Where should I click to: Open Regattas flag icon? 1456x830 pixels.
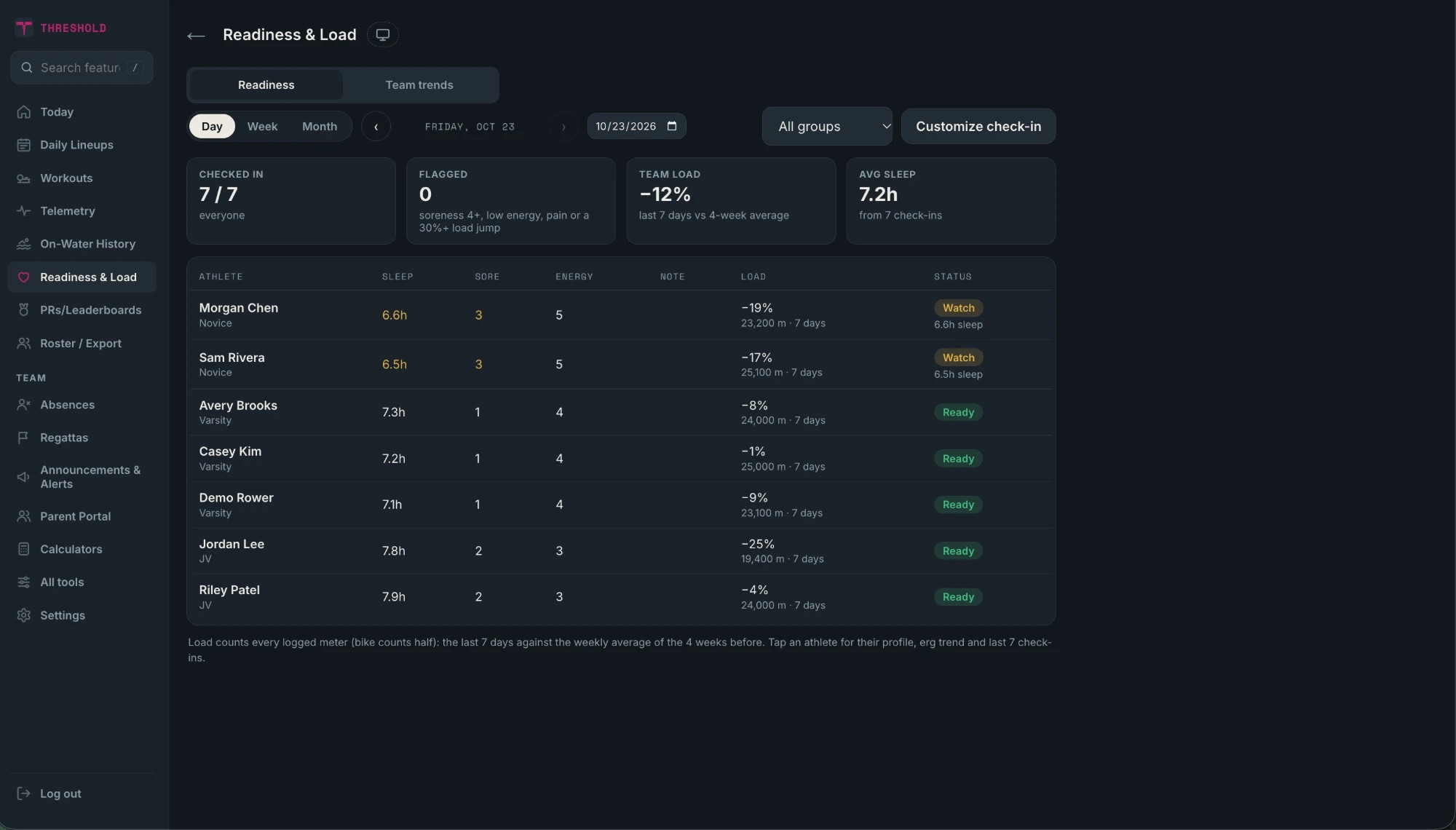point(24,438)
